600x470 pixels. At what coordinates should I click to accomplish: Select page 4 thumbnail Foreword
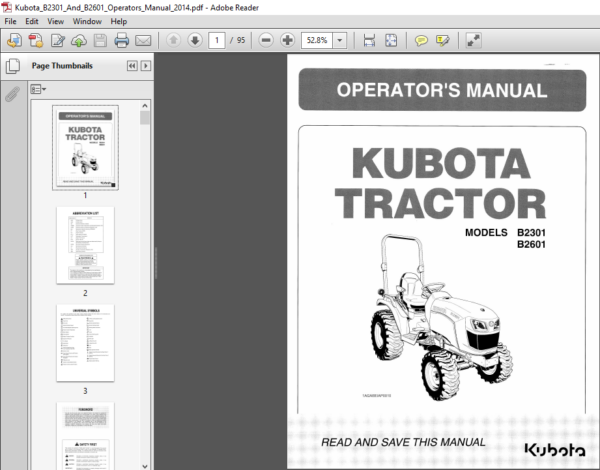coord(85,436)
